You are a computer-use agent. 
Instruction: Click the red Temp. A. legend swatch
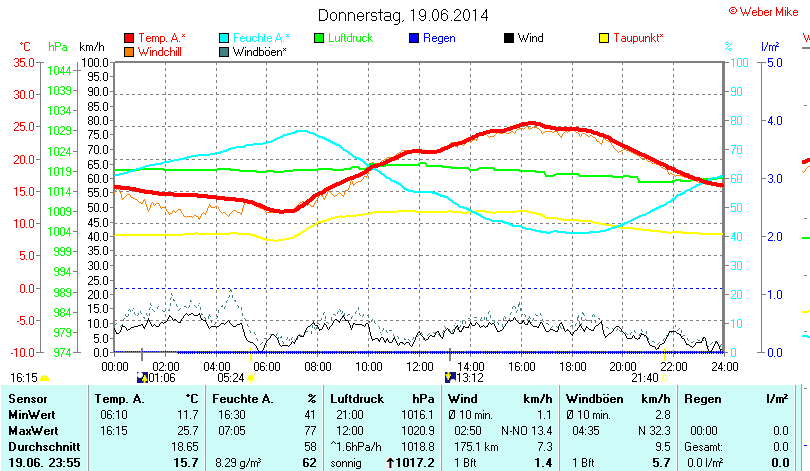[x=128, y=38]
